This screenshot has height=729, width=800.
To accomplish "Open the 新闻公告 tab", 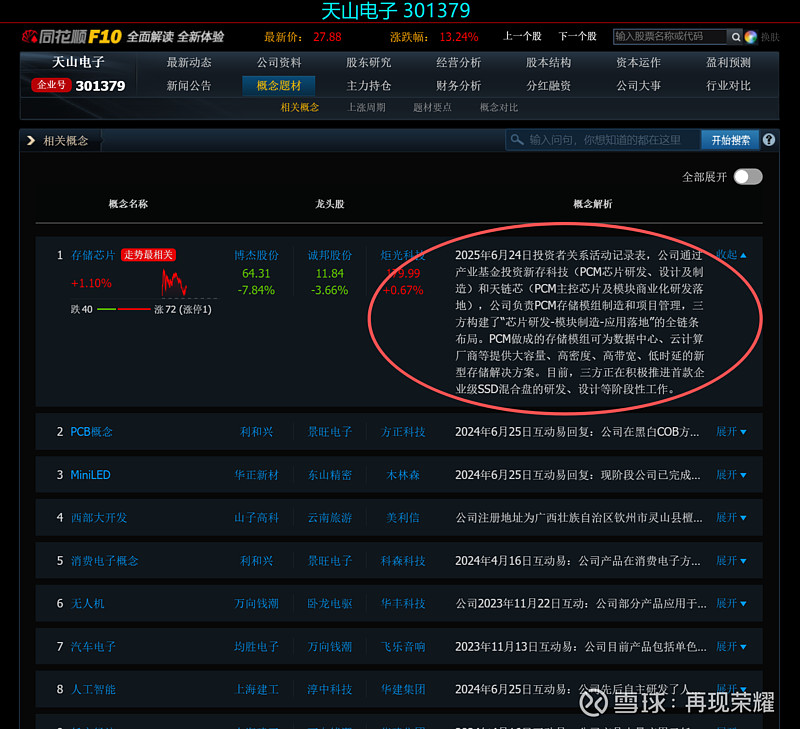I will (189, 86).
